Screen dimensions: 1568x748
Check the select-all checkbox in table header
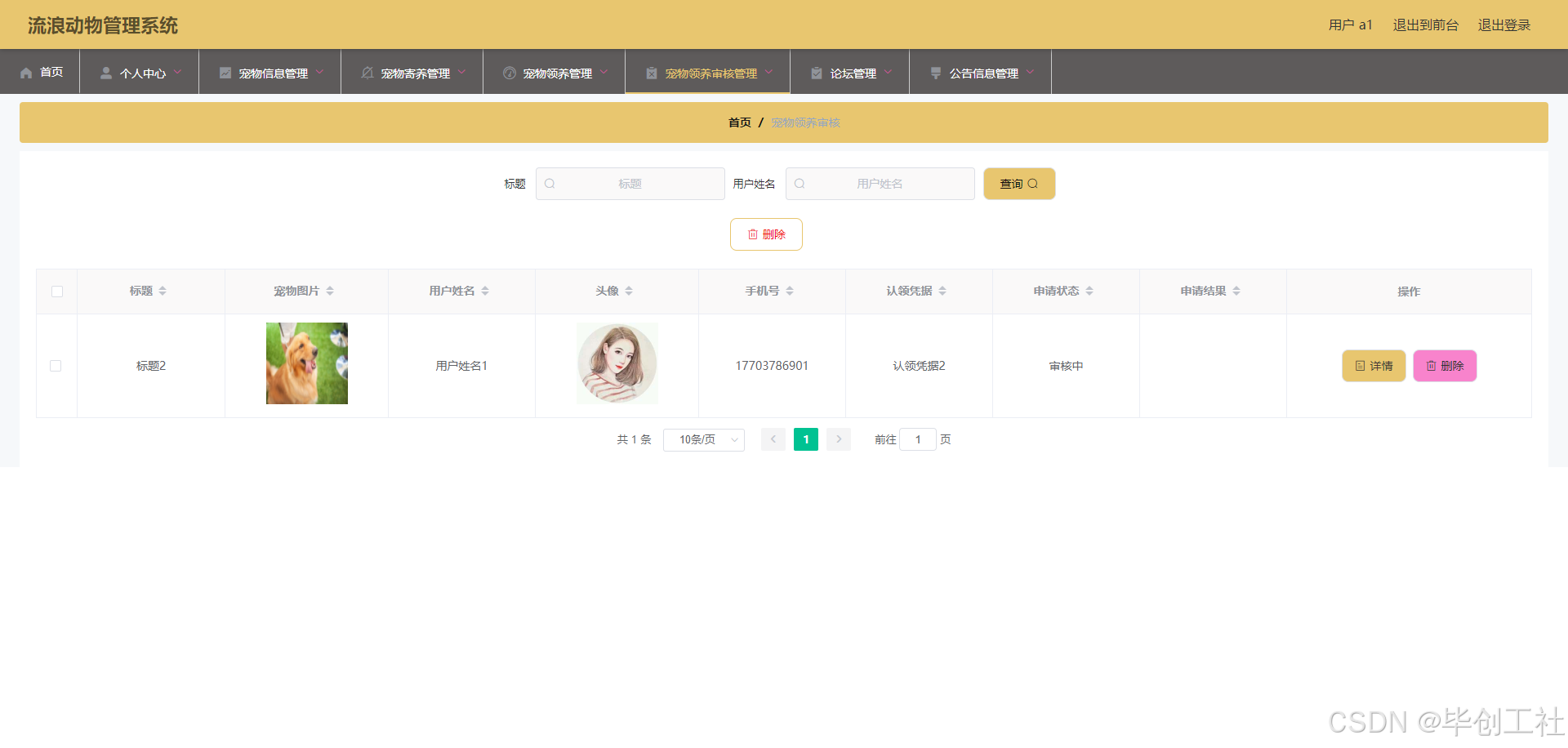pyautogui.click(x=56, y=292)
